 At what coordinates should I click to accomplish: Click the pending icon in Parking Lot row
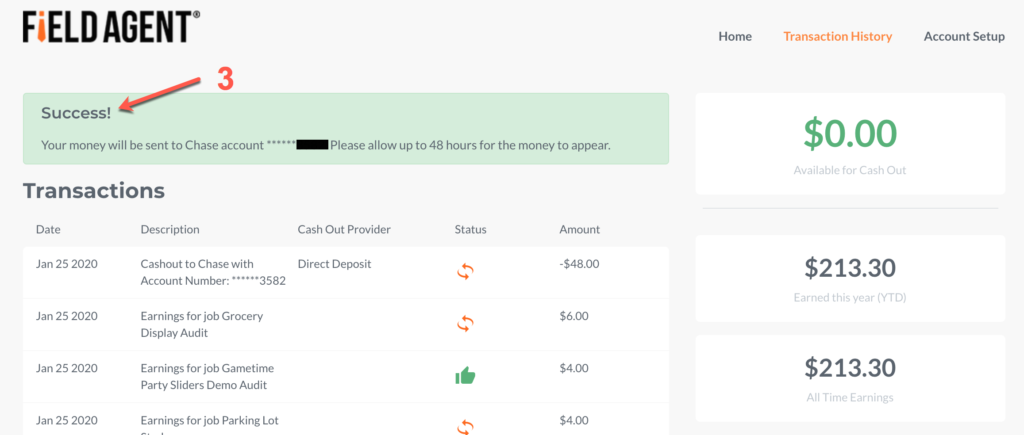pyautogui.click(x=465, y=427)
